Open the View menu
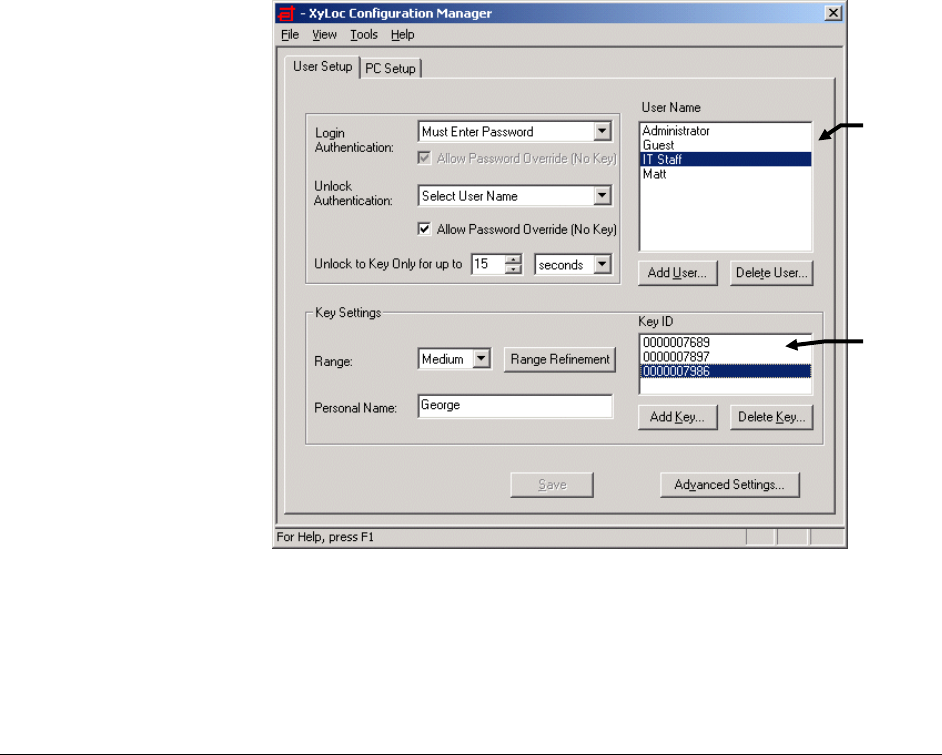Viewport: 942px width, 755px height. [324, 35]
